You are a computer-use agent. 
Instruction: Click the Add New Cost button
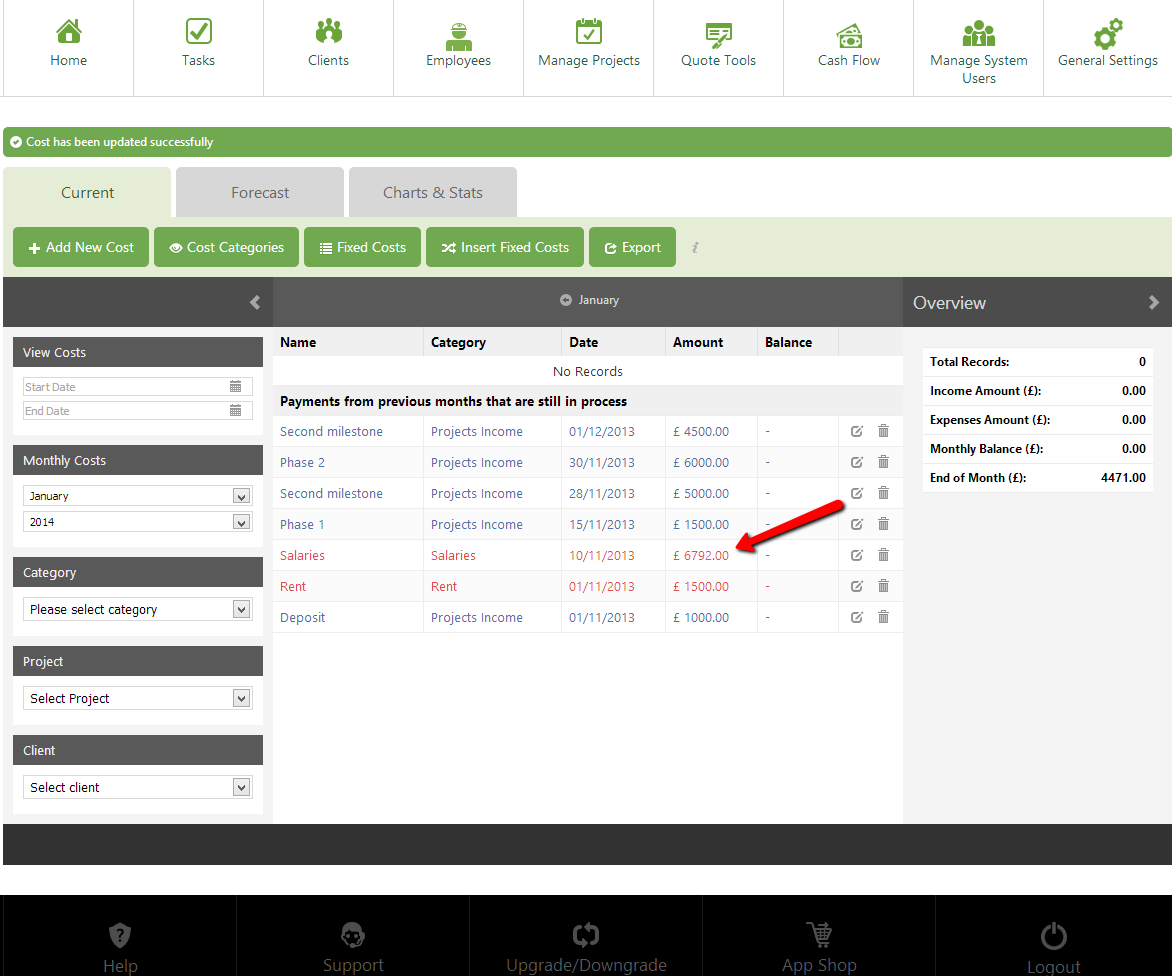[81, 247]
